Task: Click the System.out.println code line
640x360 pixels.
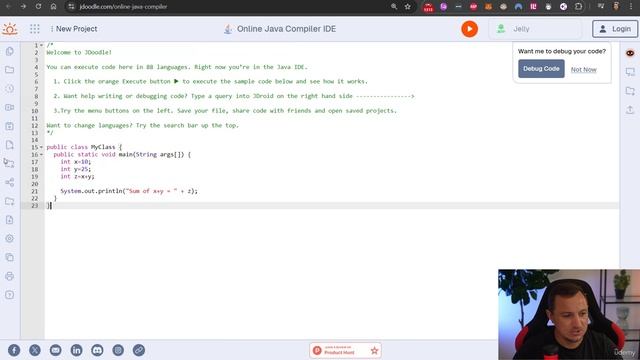Action: pos(129,191)
